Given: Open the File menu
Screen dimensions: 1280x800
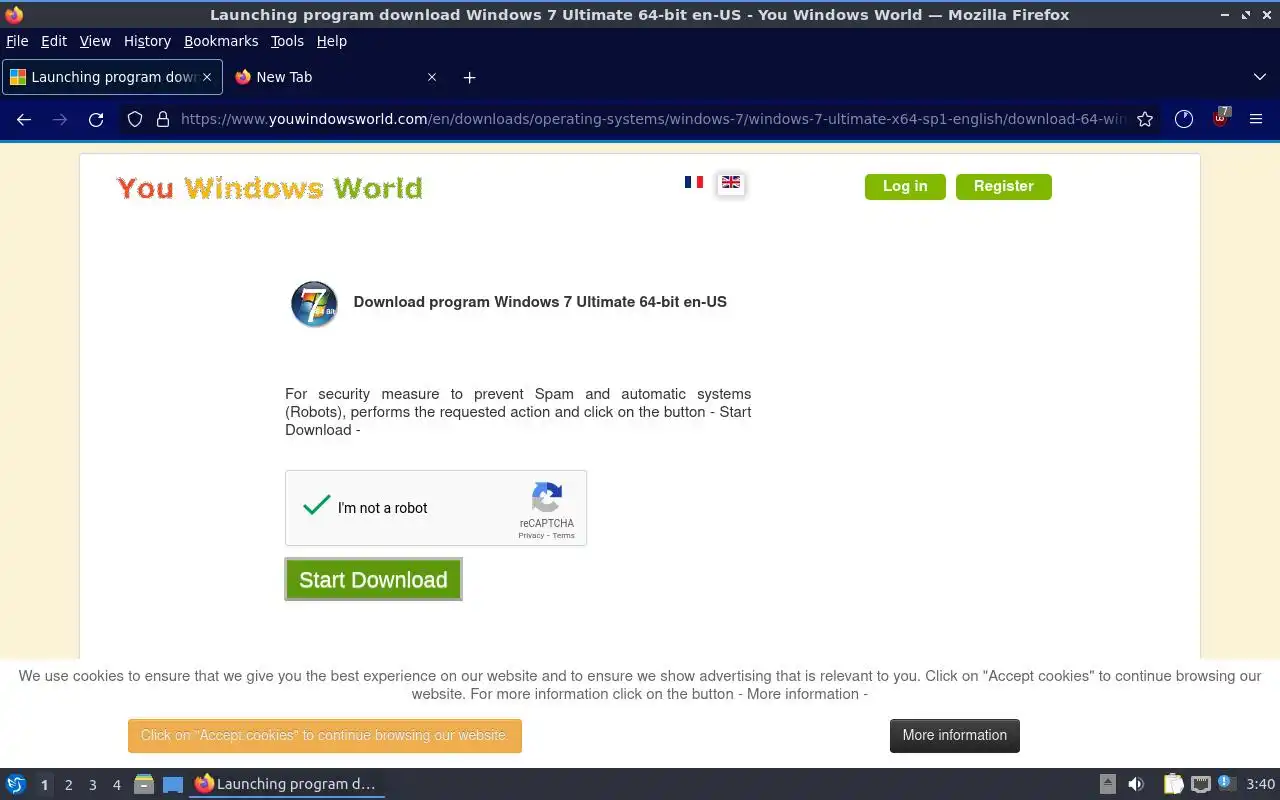Looking at the screenshot, I should [17, 41].
